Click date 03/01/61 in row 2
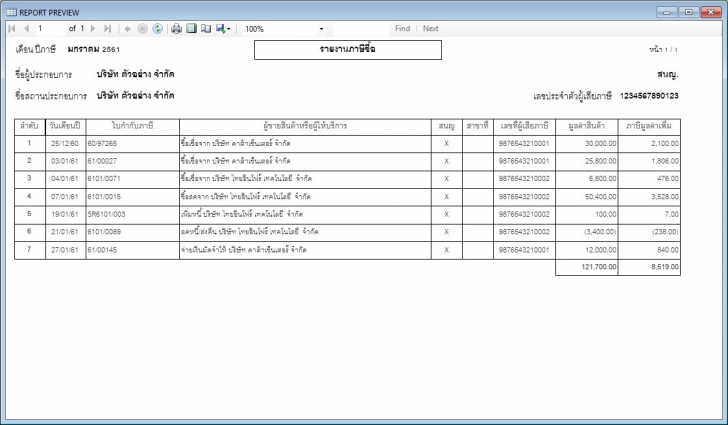This screenshot has height=425, width=728. coord(65,161)
